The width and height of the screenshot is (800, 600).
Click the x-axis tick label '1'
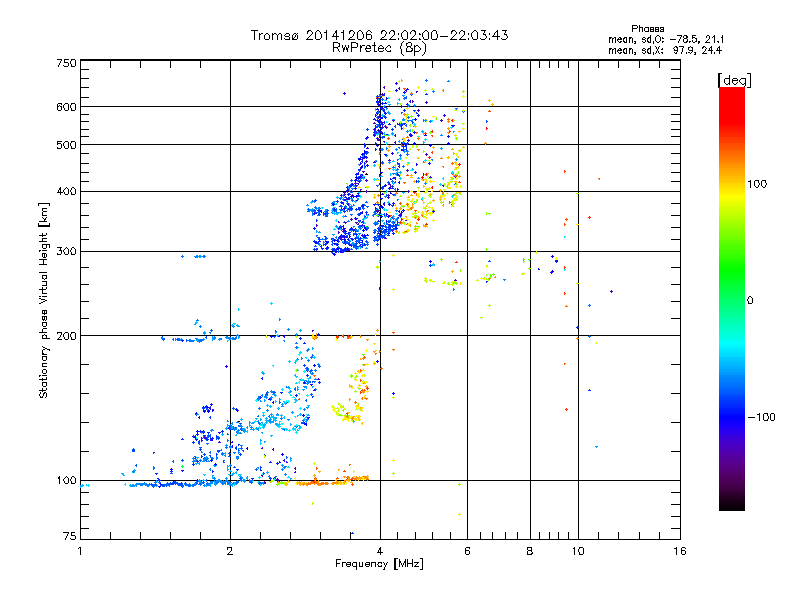click(x=80, y=552)
